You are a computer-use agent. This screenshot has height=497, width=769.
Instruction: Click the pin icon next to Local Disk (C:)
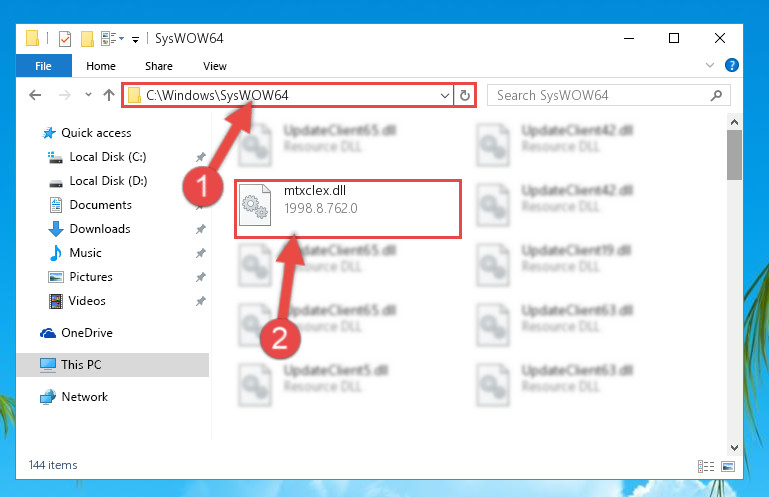201,157
